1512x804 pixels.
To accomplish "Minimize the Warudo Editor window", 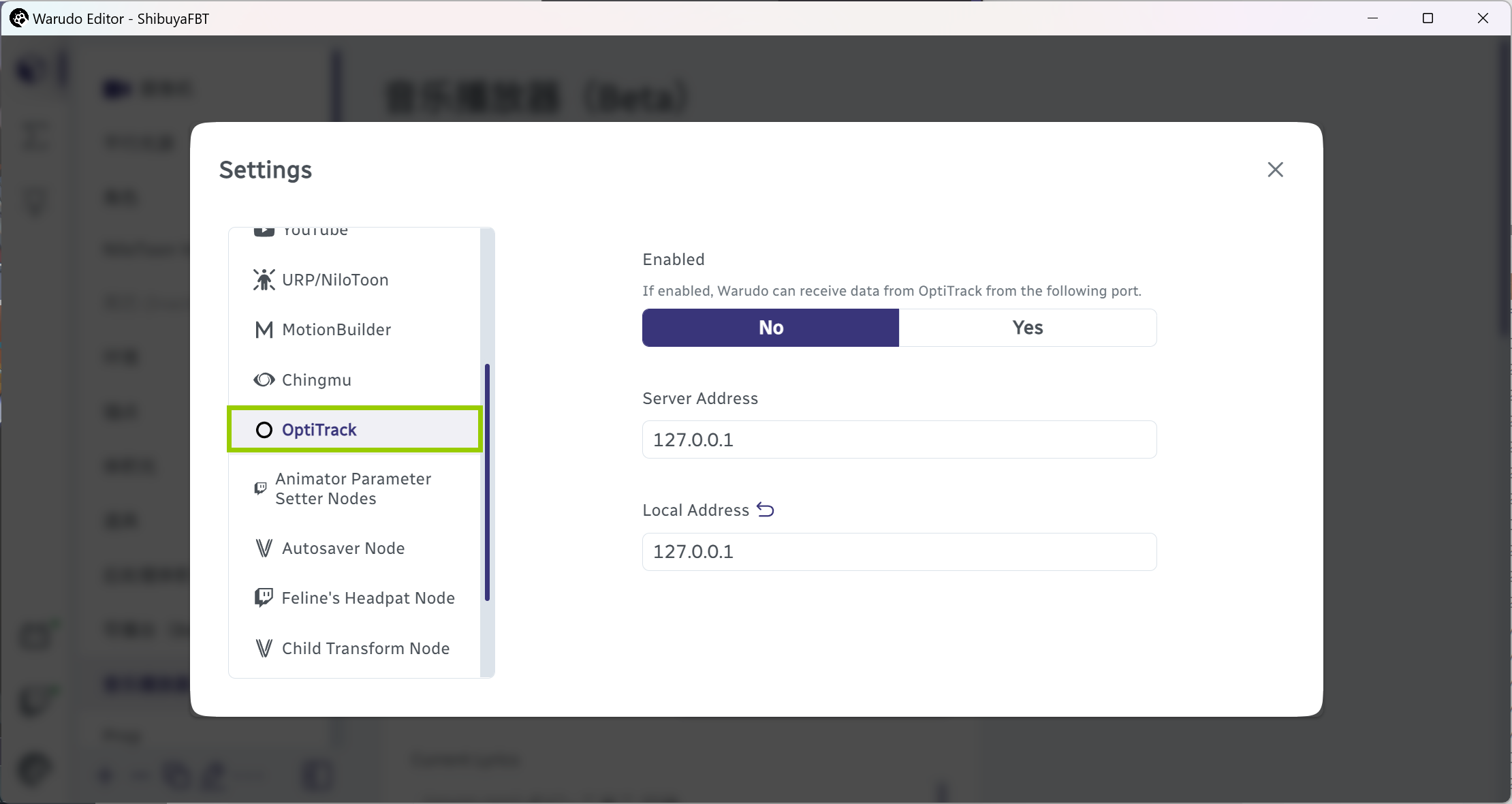I will pos(1373,18).
